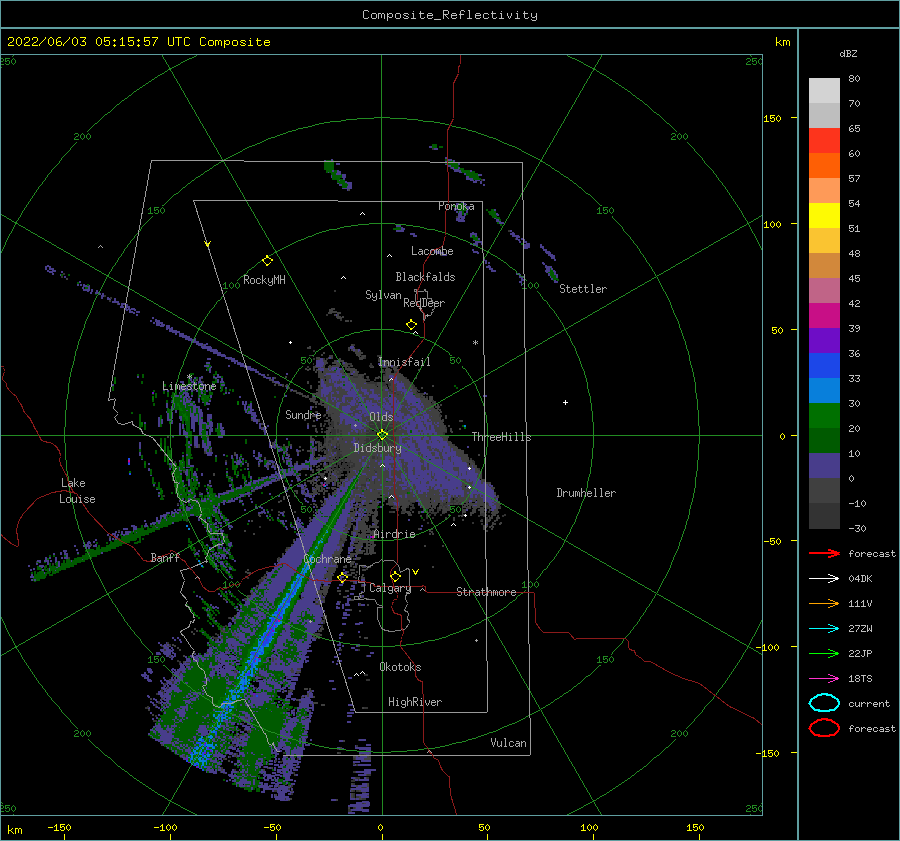This screenshot has height=841, width=900.
Task: Click the dBZ legend heading
Action: [848, 53]
